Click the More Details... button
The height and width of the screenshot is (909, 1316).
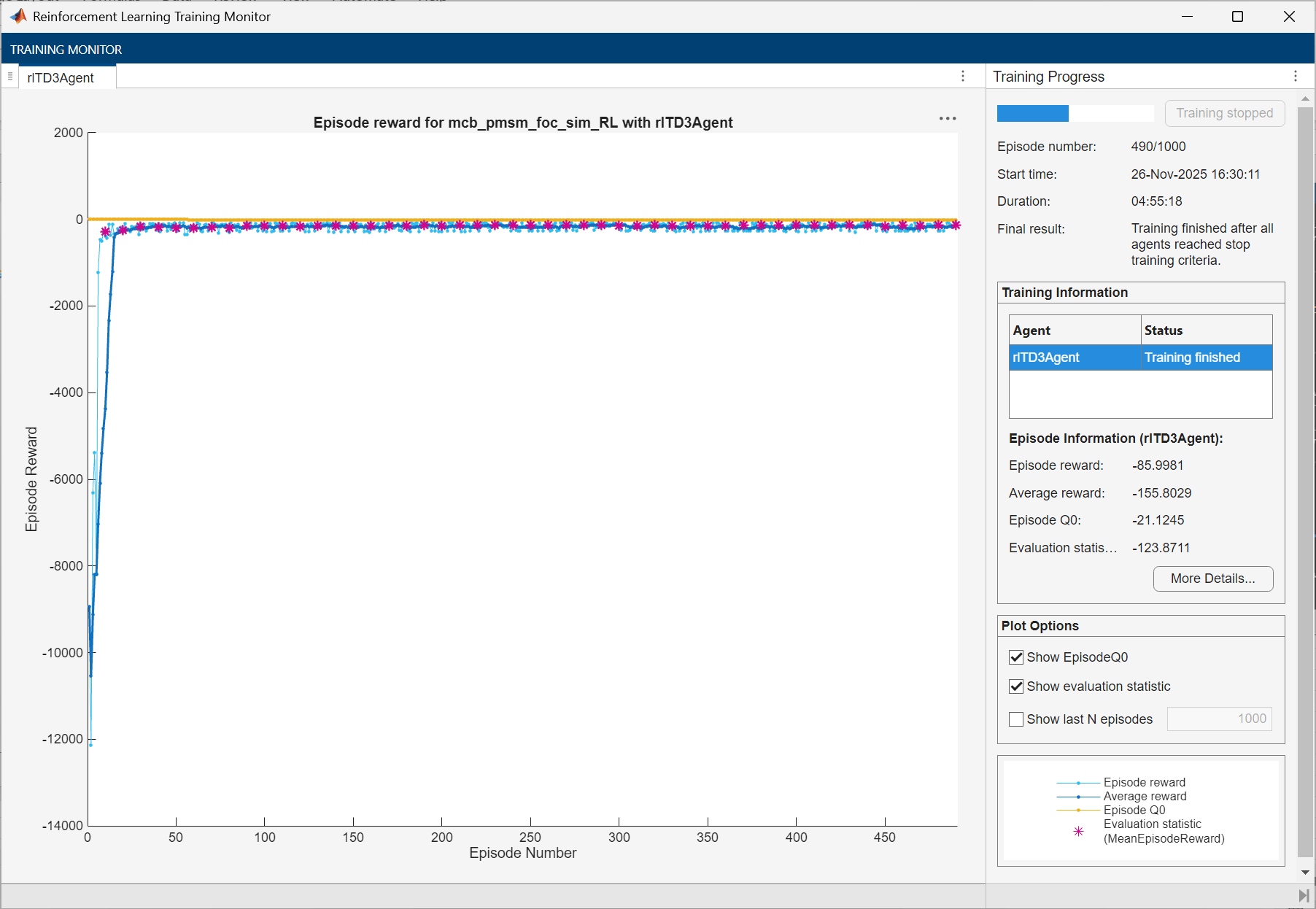click(x=1213, y=579)
